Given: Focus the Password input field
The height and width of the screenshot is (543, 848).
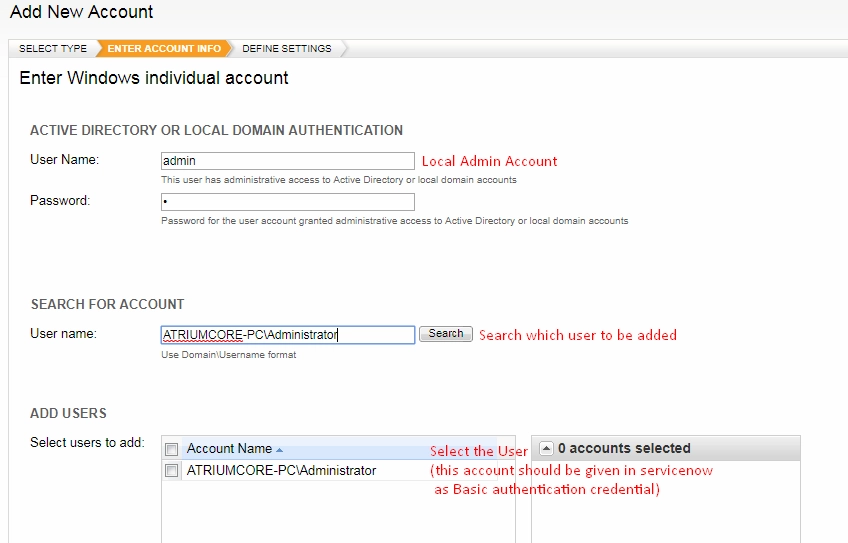Looking at the screenshot, I should coord(288,202).
